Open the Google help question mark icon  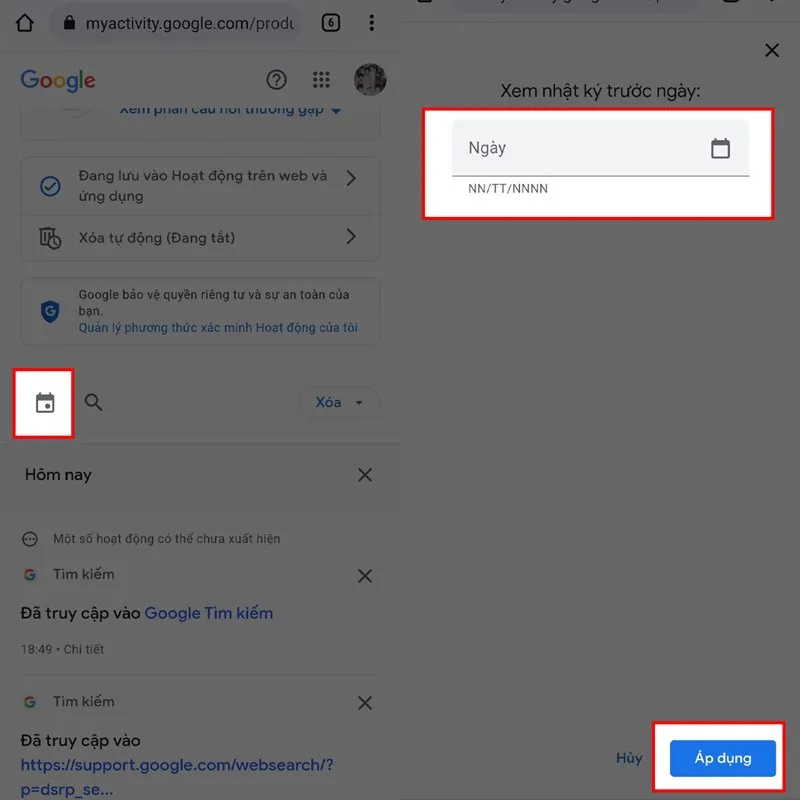(x=277, y=80)
